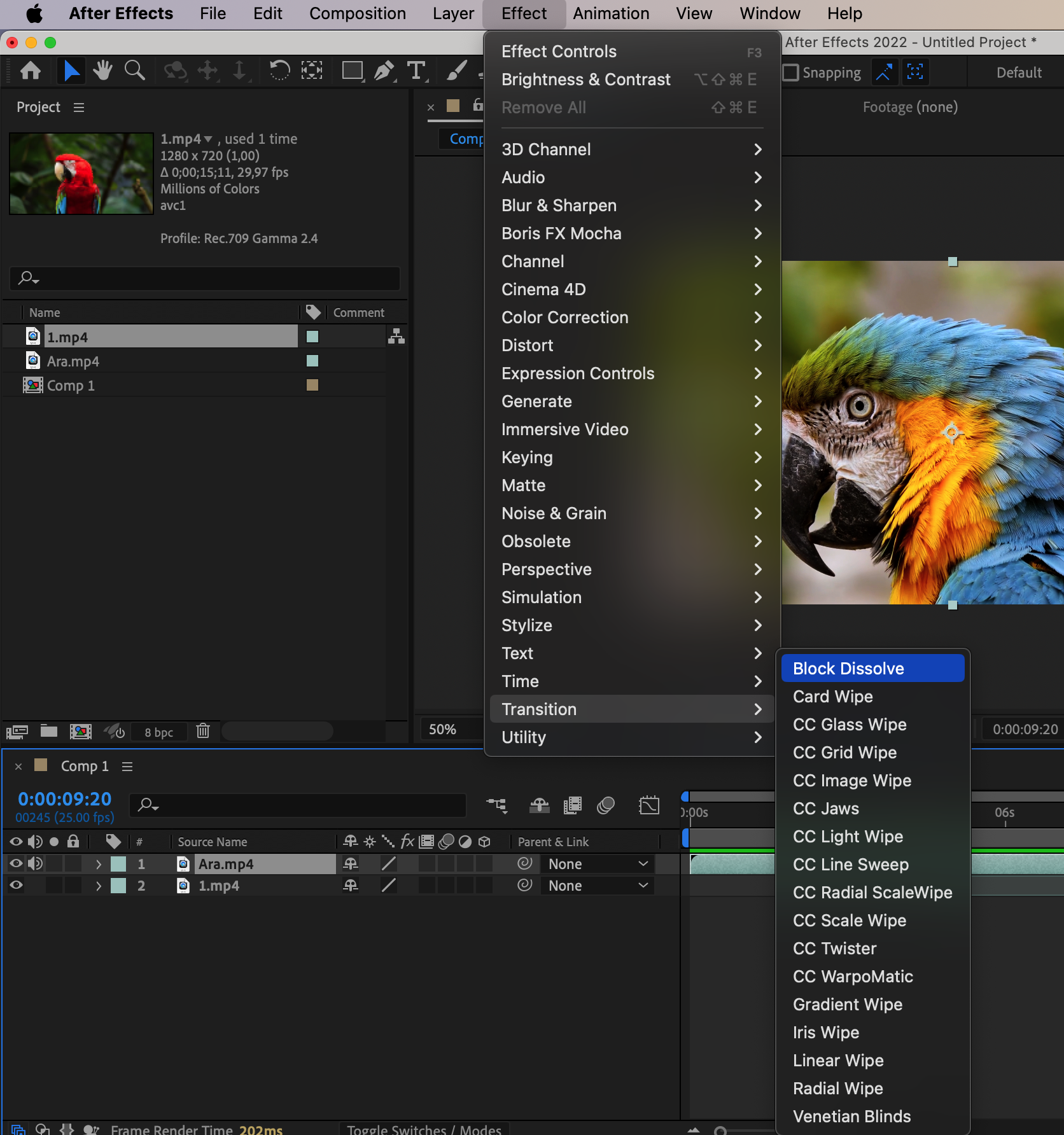
Task: Choose Gradient Wipe from Transition submenu
Action: click(847, 1005)
